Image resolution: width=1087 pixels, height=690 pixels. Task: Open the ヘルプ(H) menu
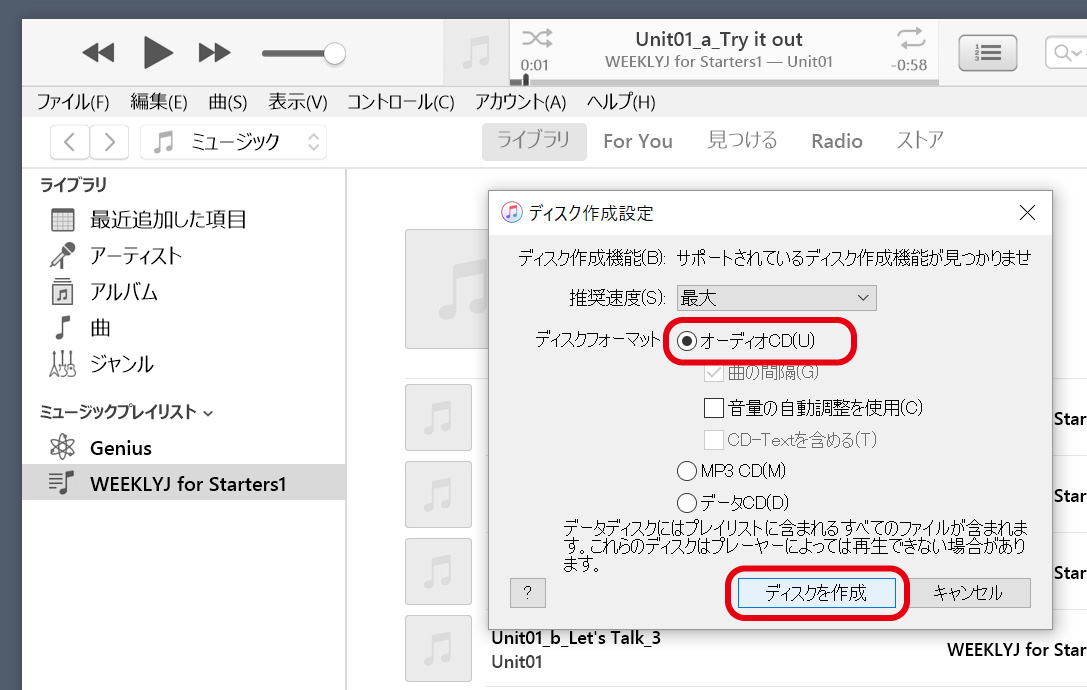621,102
